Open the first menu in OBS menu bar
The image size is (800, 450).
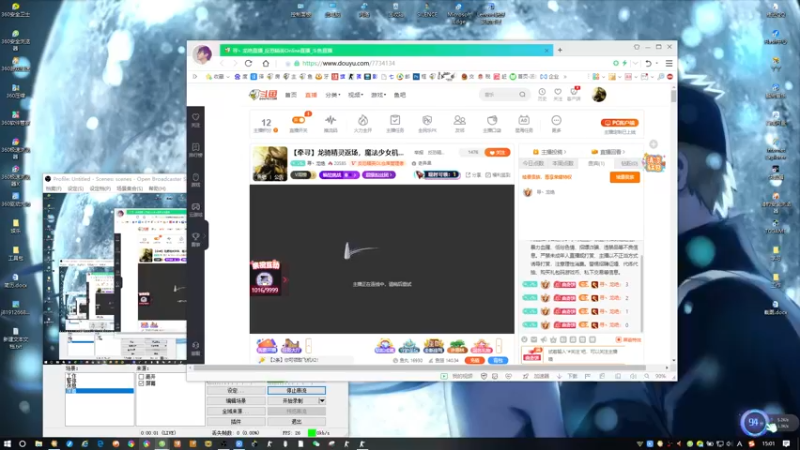[x=53, y=188]
